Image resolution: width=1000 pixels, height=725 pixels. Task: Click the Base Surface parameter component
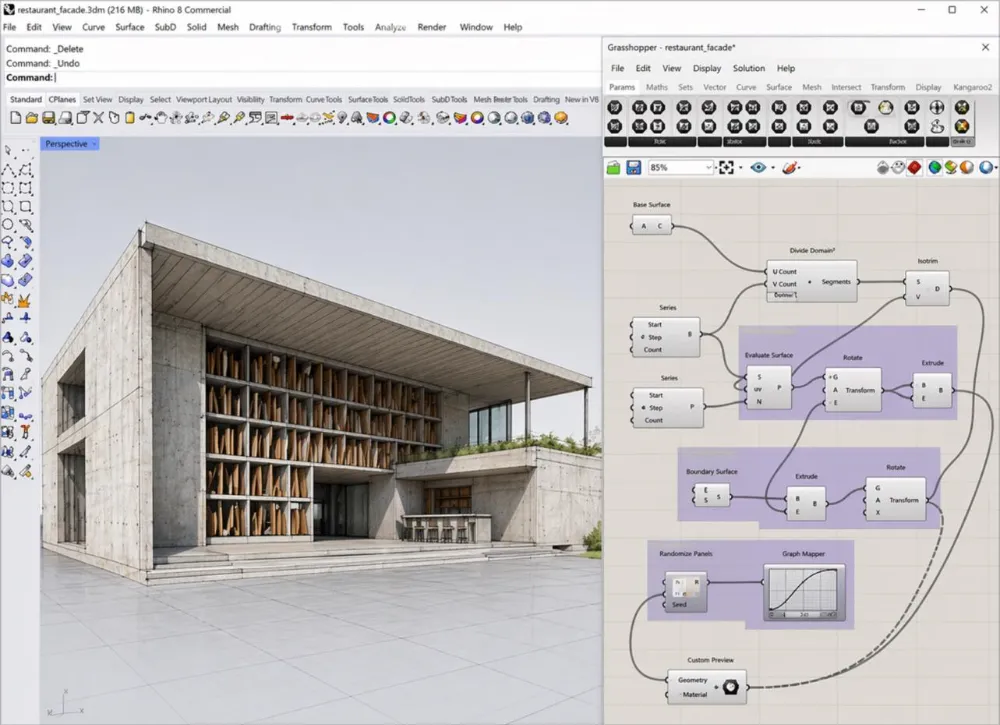pyautogui.click(x=652, y=225)
